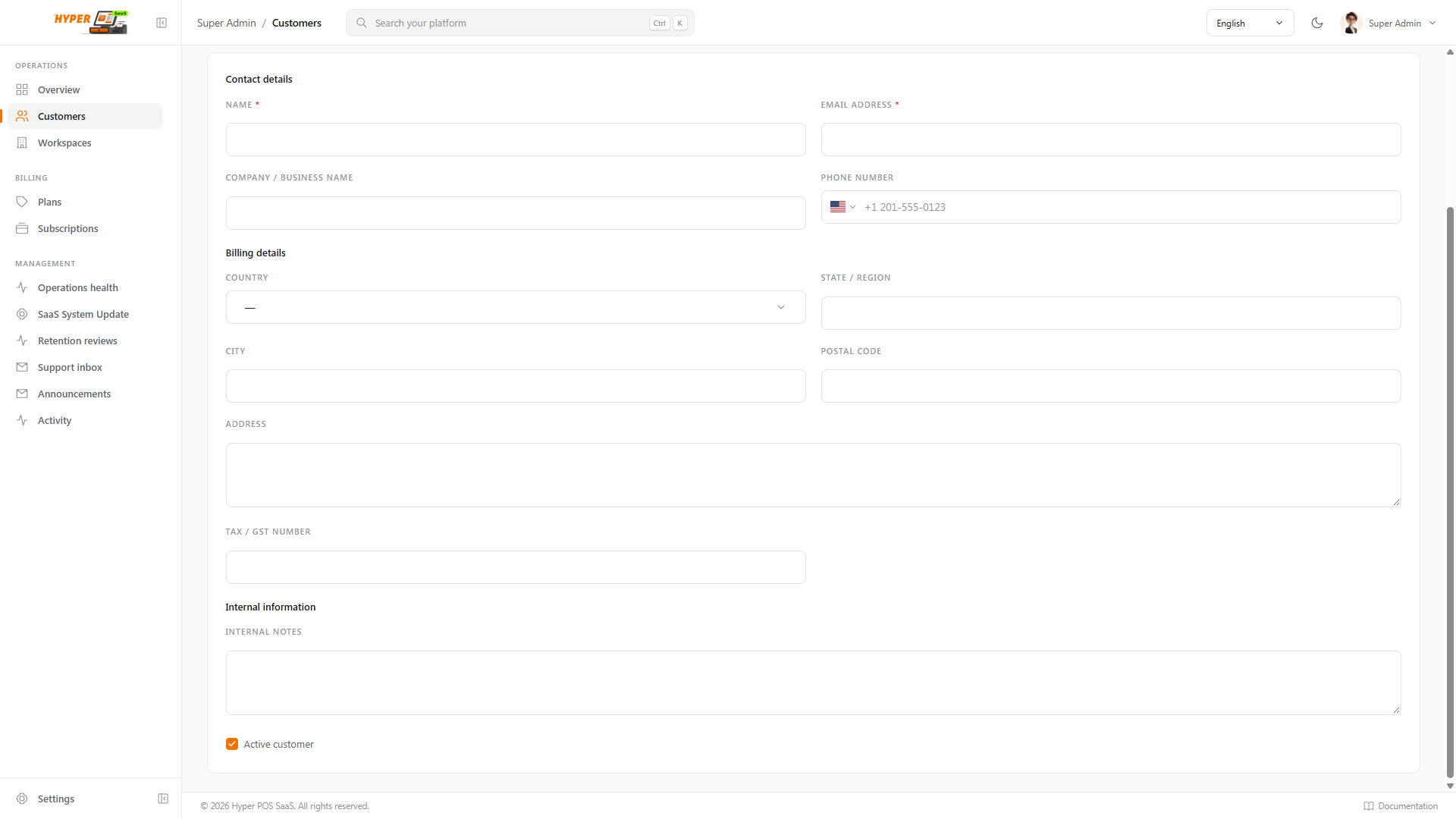Screen dimensions: 1456x819
Task: Click the Company / Business Name field
Action: [516, 213]
